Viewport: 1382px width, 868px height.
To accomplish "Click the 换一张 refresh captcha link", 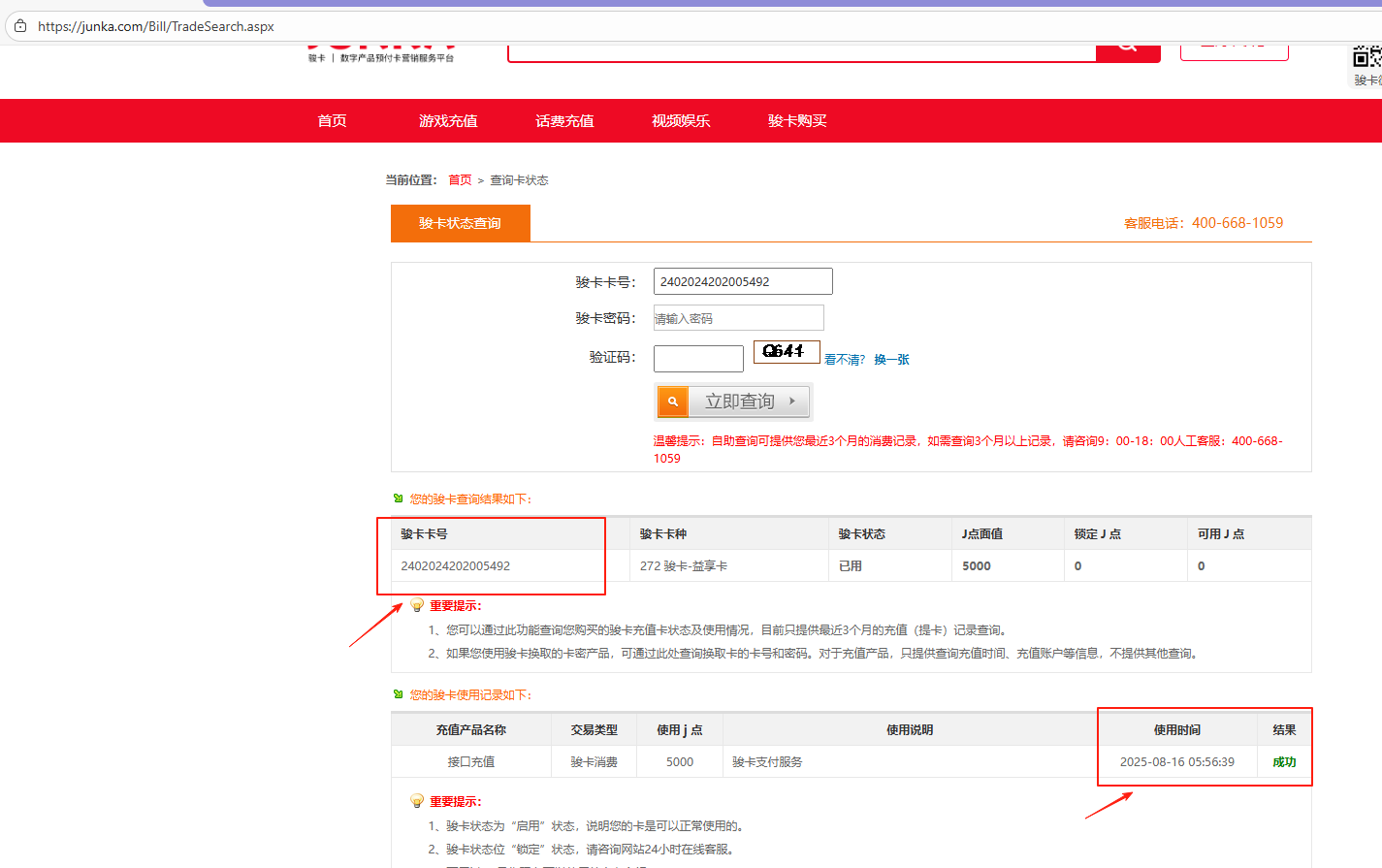I will click(891, 360).
